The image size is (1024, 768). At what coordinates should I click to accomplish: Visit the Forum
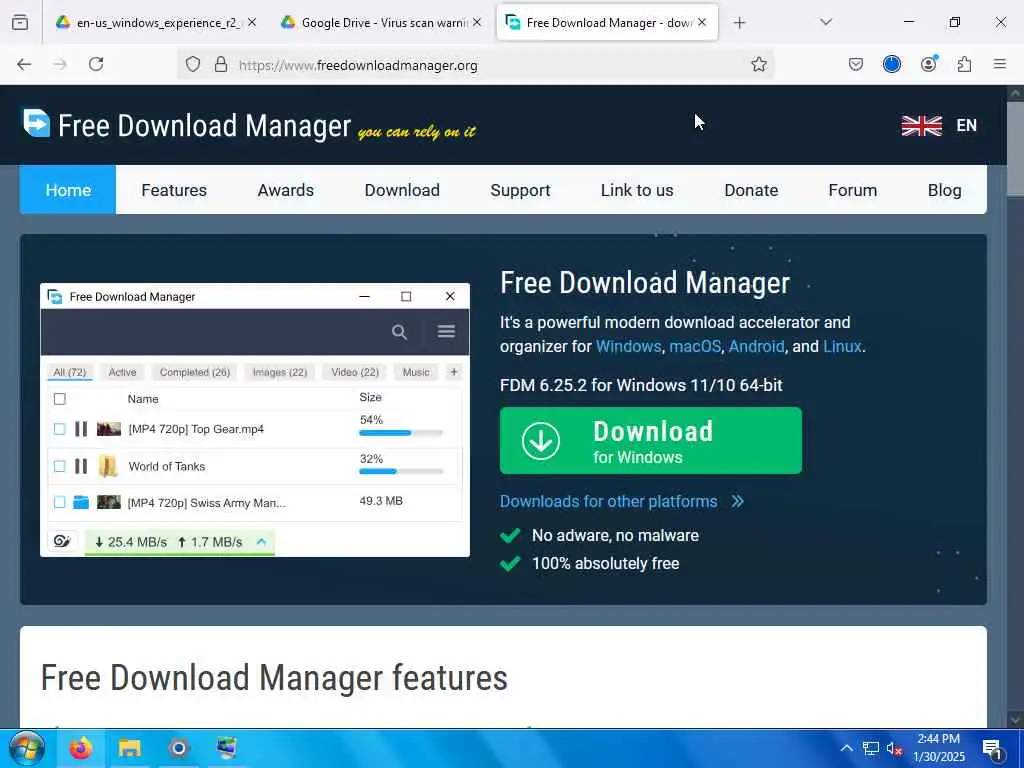[x=852, y=190]
